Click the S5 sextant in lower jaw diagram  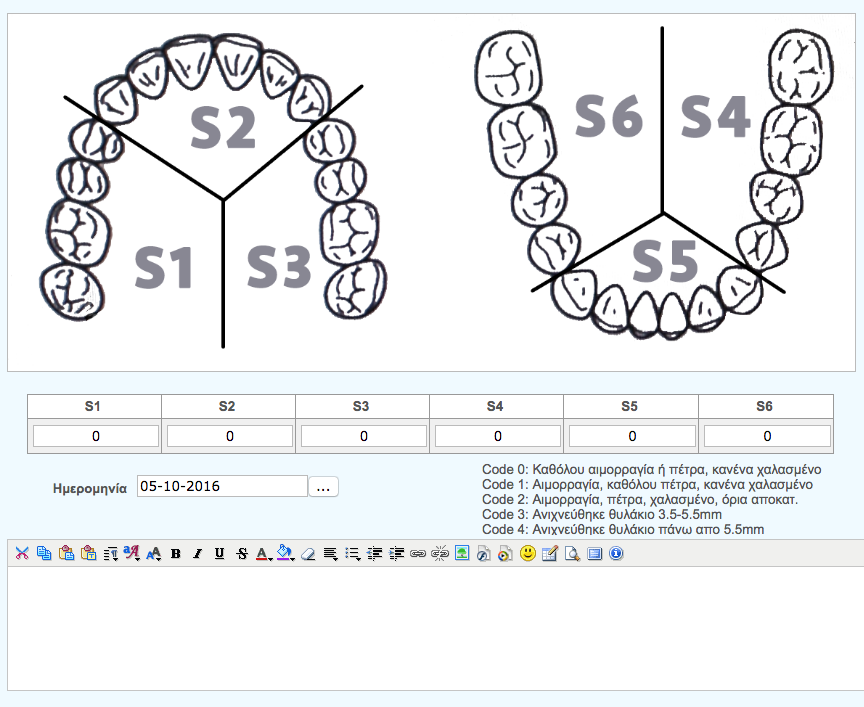[x=665, y=261]
